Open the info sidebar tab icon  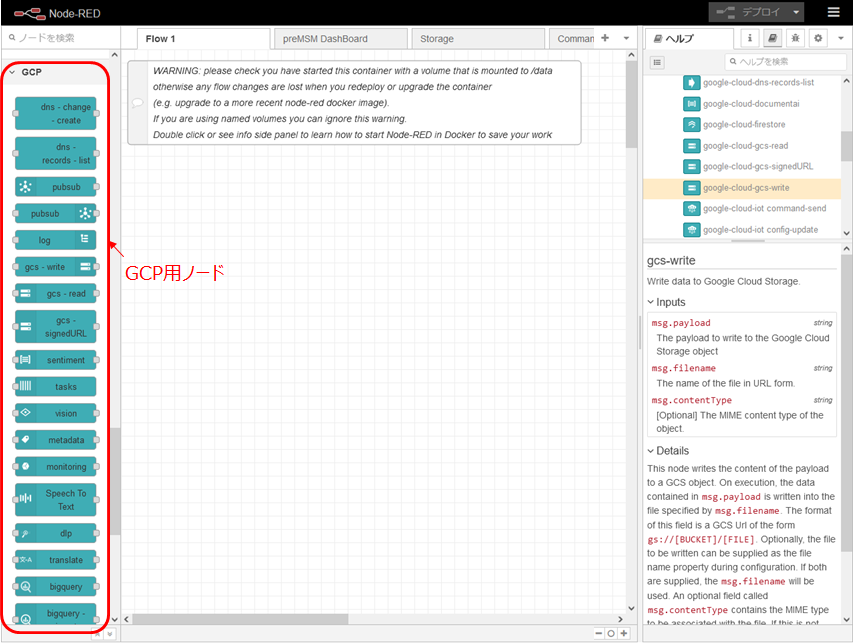(750, 38)
